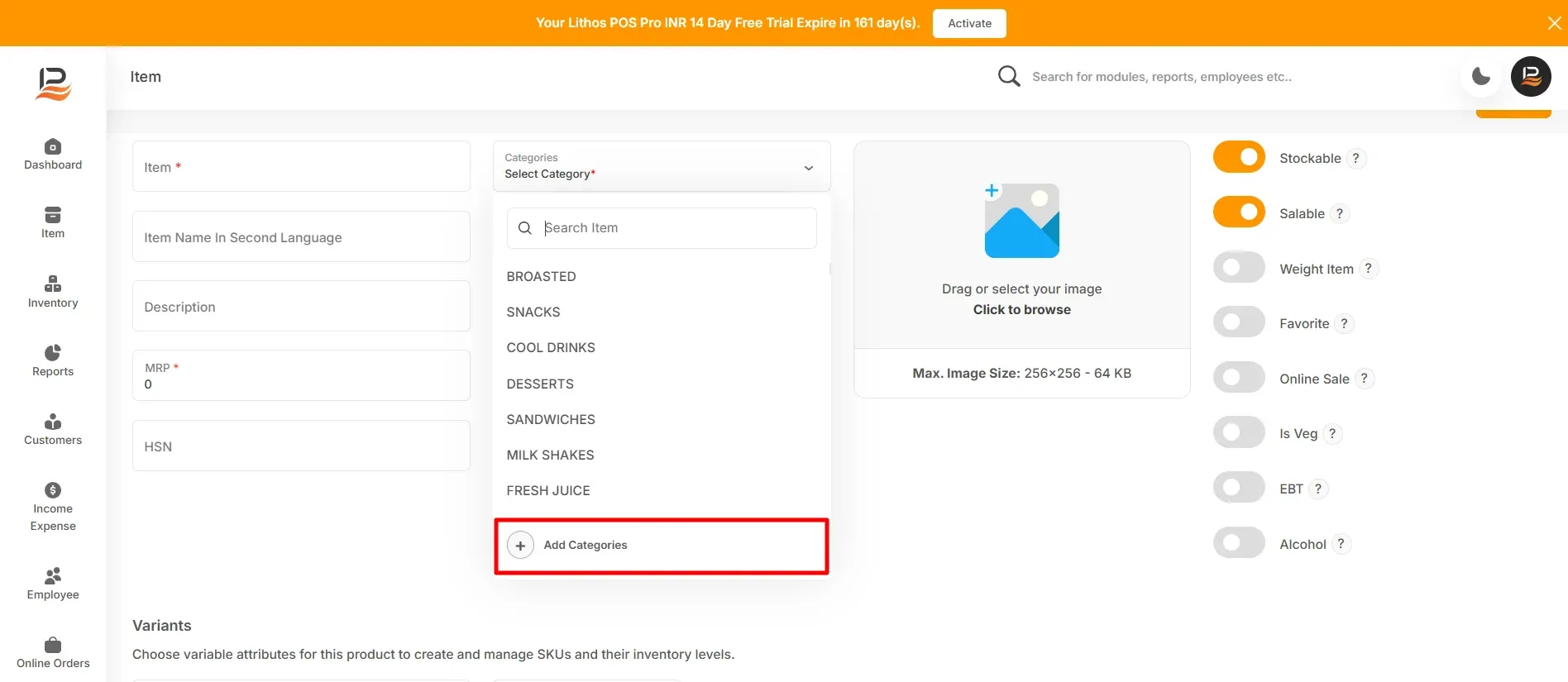The width and height of the screenshot is (1568, 682).
Task: Click the Add Categories button
Action: click(x=662, y=546)
